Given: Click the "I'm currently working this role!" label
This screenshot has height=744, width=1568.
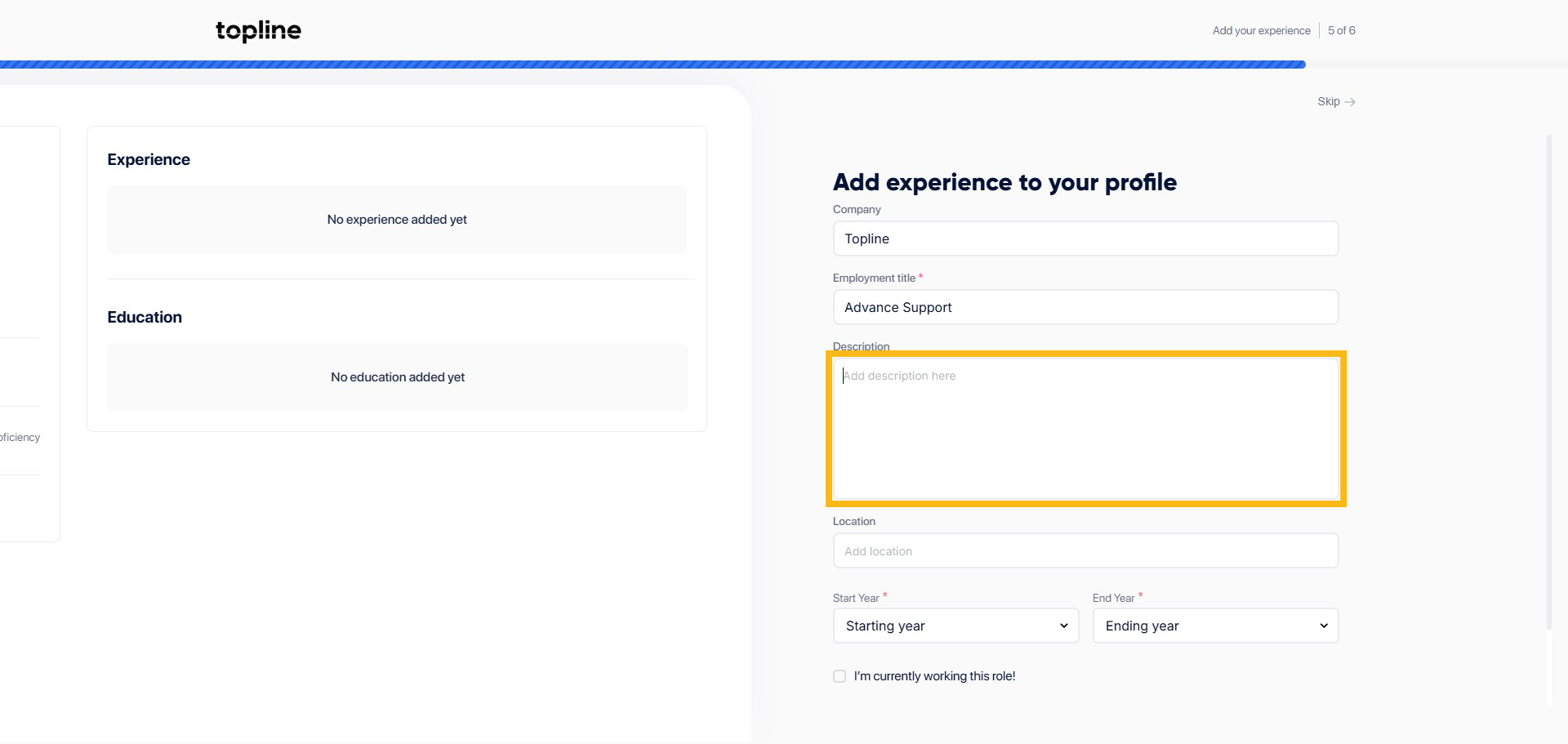Looking at the screenshot, I should [934, 676].
